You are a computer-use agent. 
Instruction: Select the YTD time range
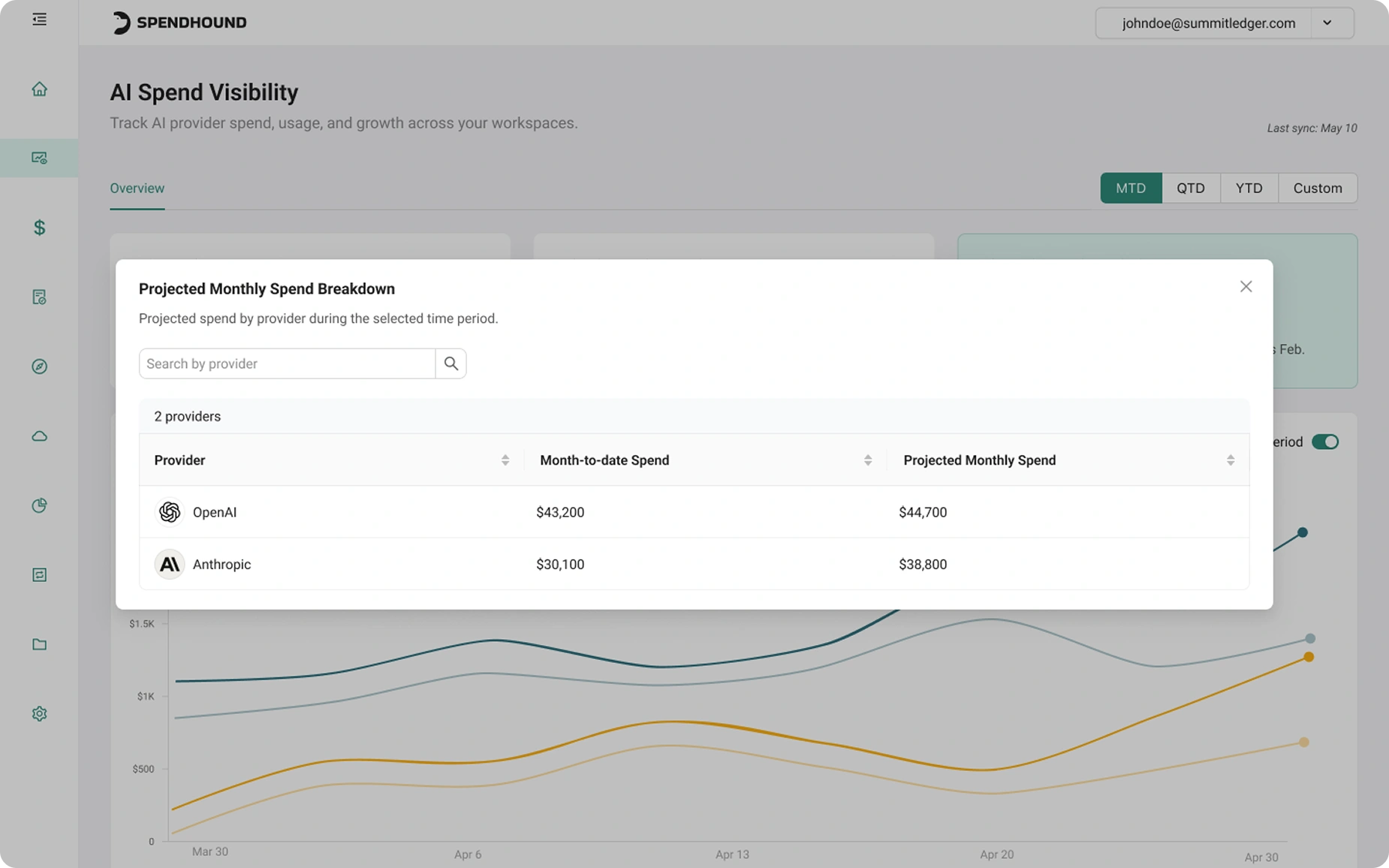(1249, 188)
